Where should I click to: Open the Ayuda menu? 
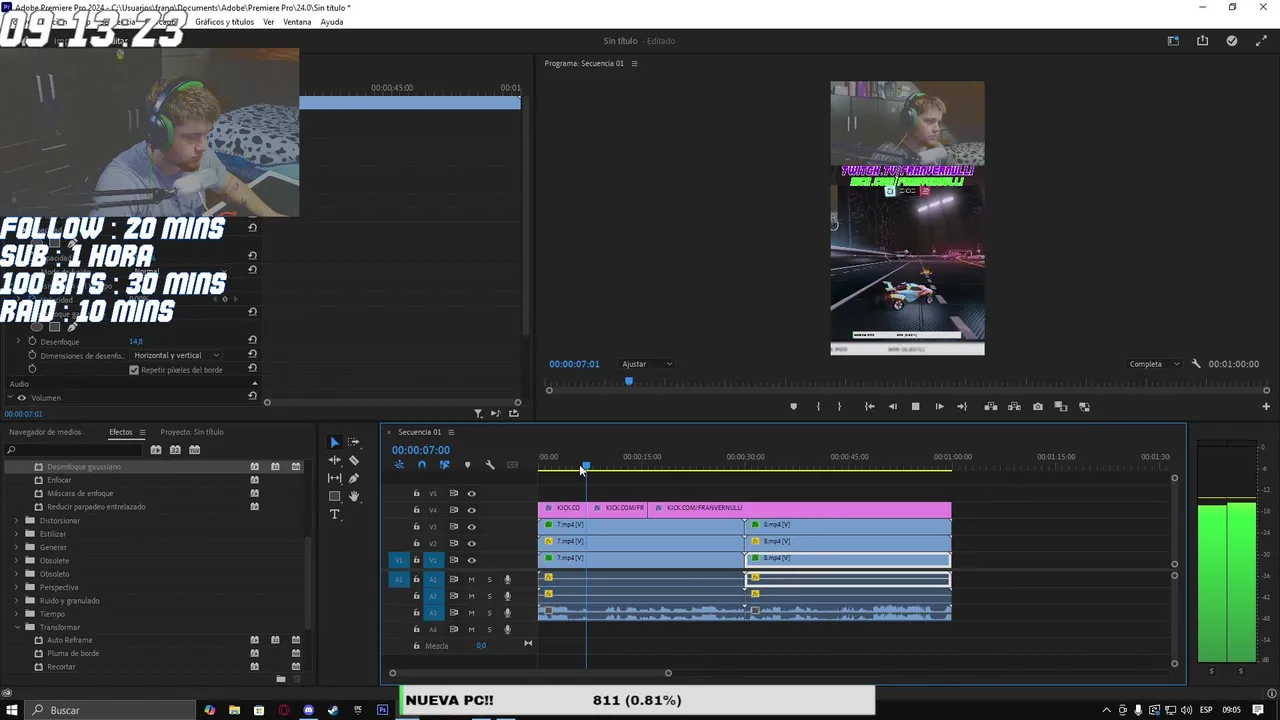[x=332, y=22]
